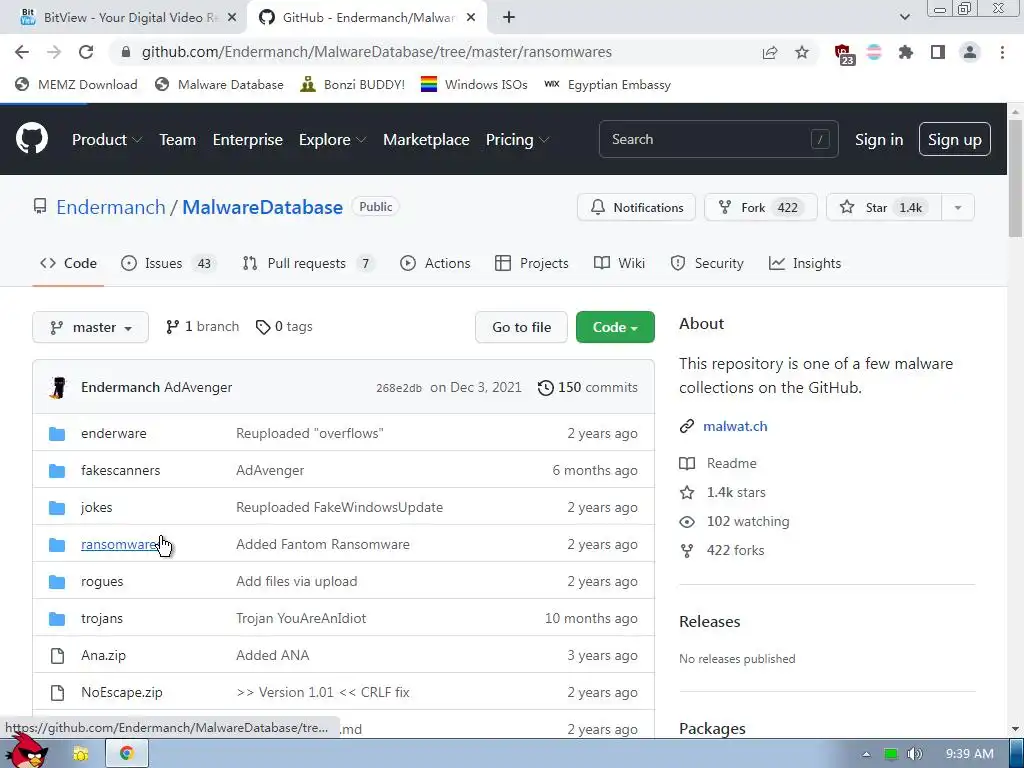Image resolution: width=1024 pixels, height=768 pixels.
Task: Open the Chrome three-dot menu
Action: coord(1002,52)
